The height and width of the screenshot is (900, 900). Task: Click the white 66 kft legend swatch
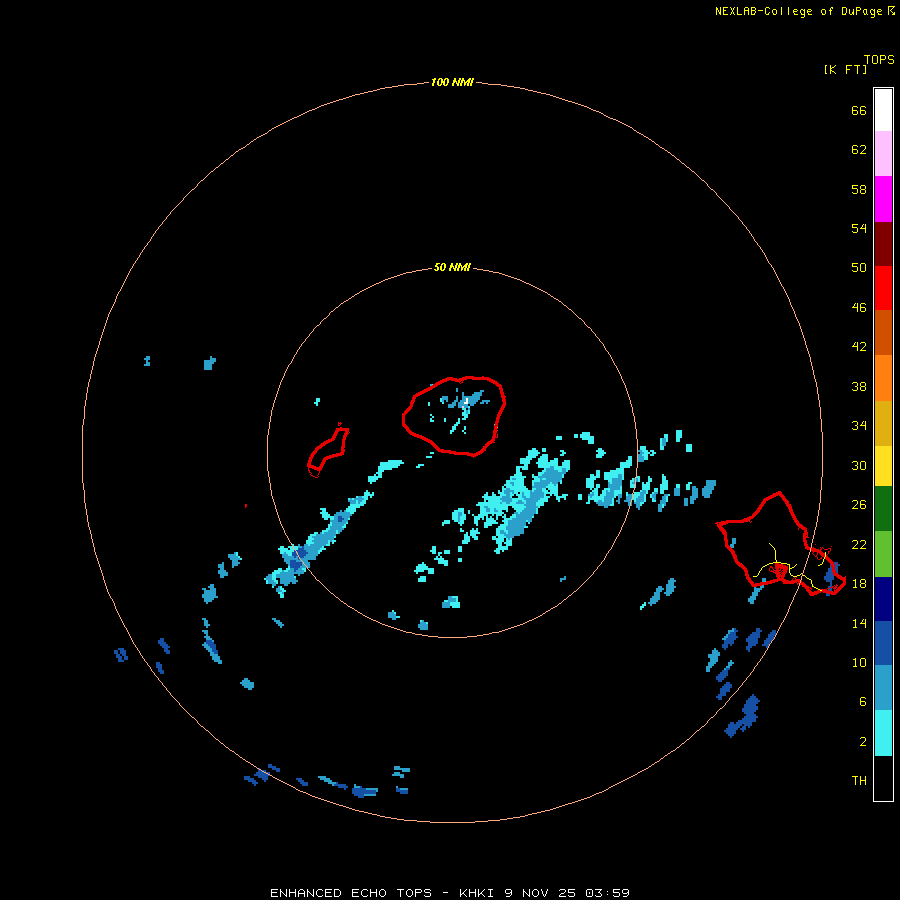(883, 110)
